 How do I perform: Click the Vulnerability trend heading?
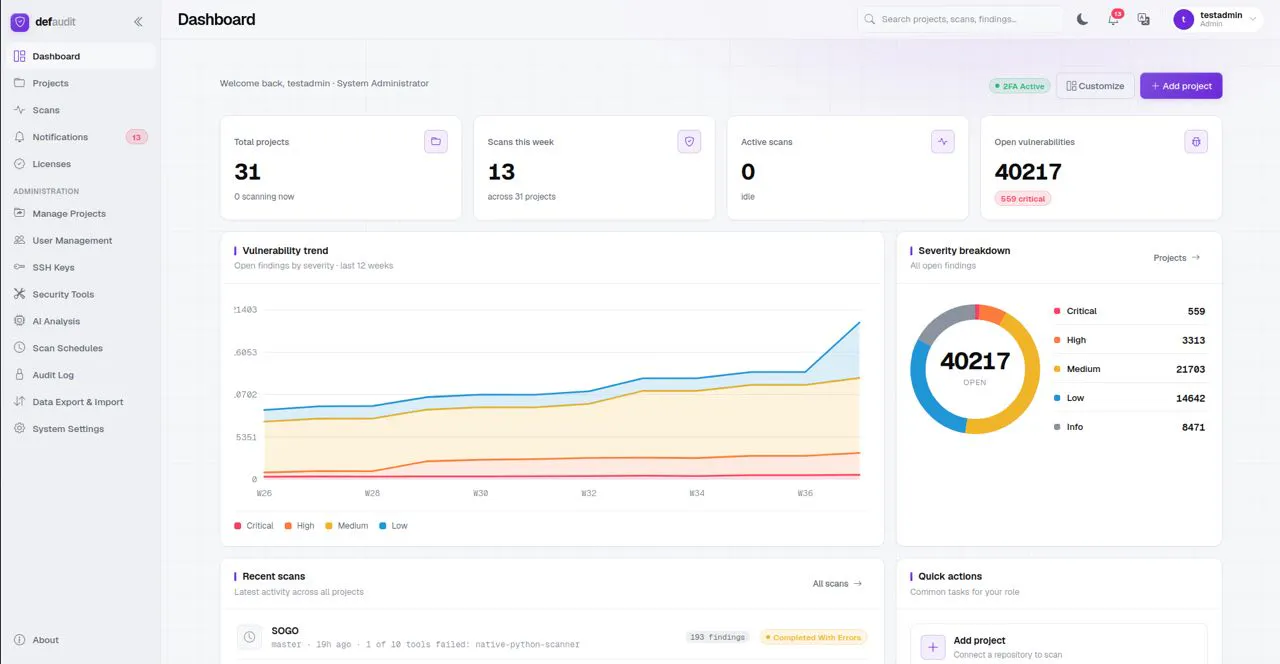point(285,251)
